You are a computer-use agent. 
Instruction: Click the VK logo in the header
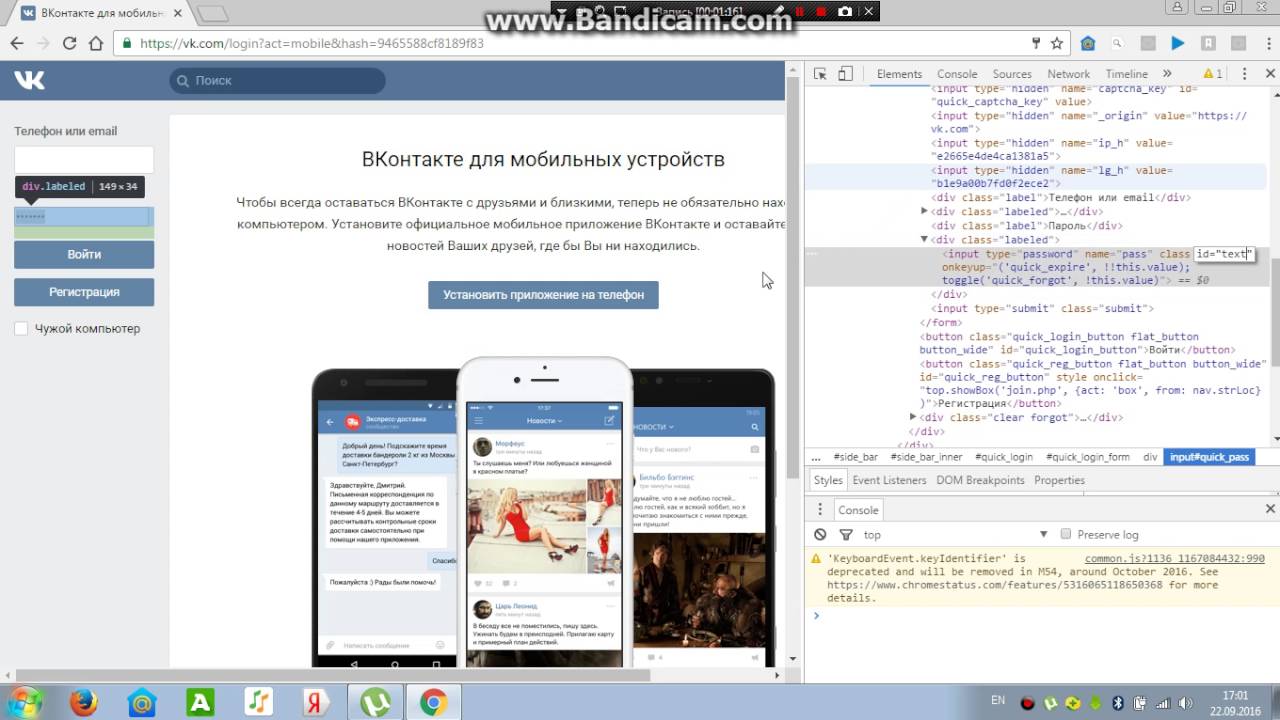click(x=29, y=80)
